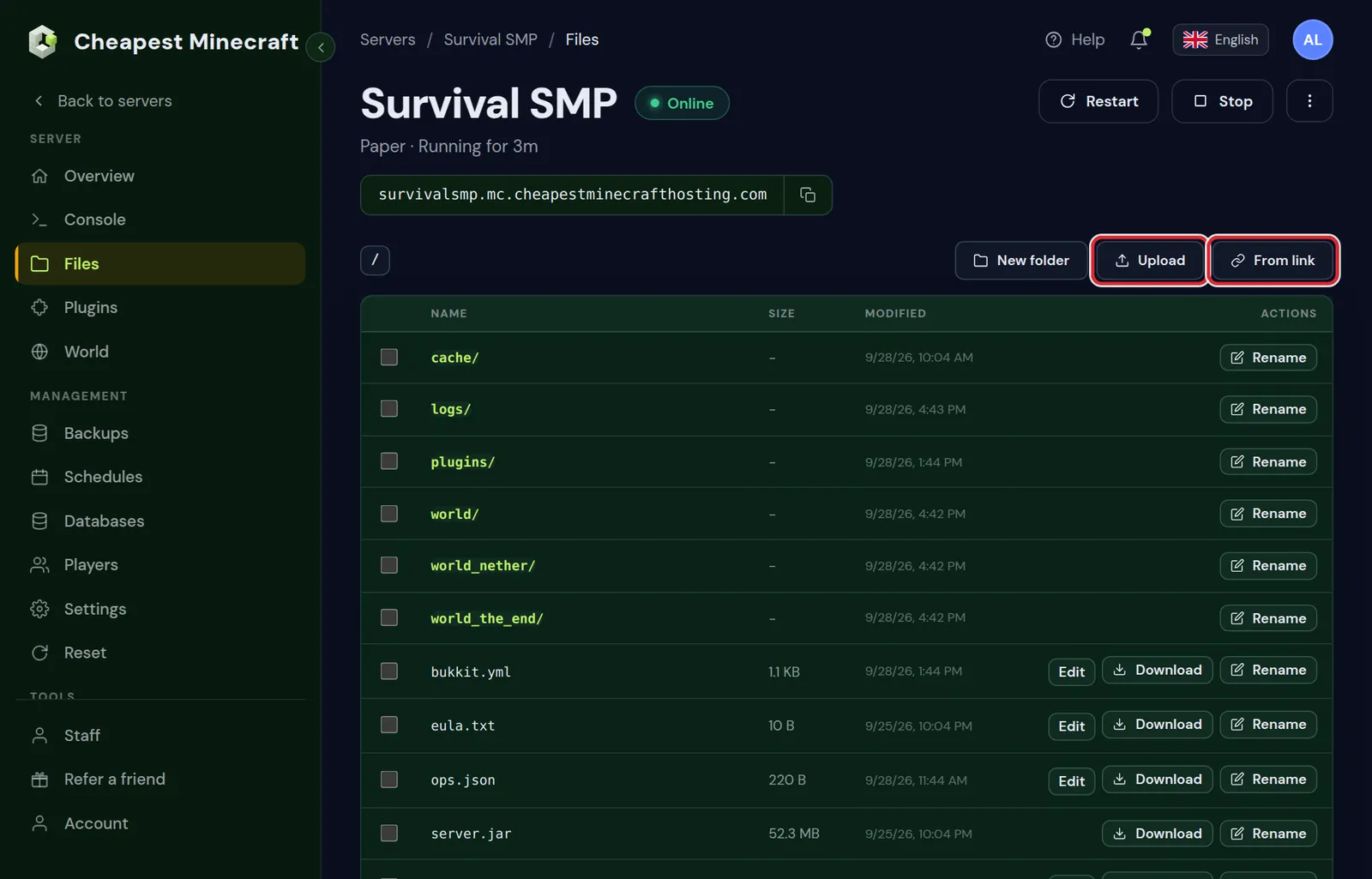1372x879 pixels.
Task: Open the cache/ folder
Action: click(454, 358)
